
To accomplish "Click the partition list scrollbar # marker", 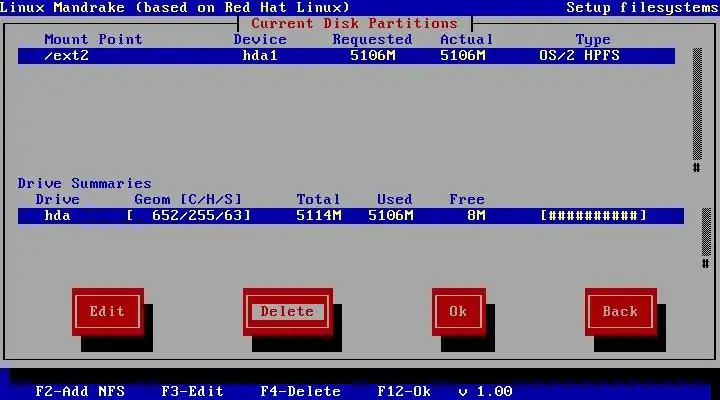I will click(697, 168).
